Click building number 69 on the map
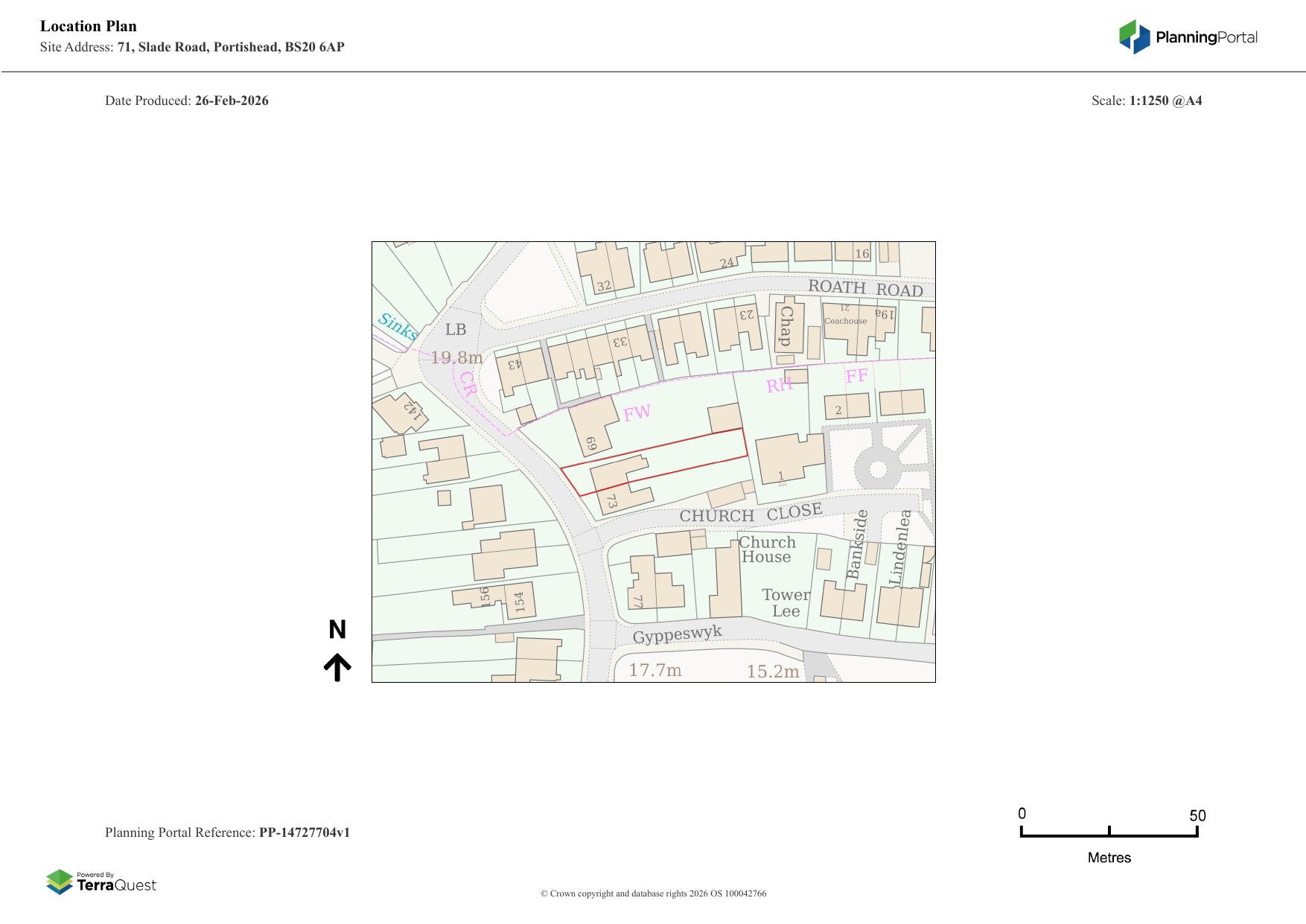The height and width of the screenshot is (924, 1306). click(591, 445)
